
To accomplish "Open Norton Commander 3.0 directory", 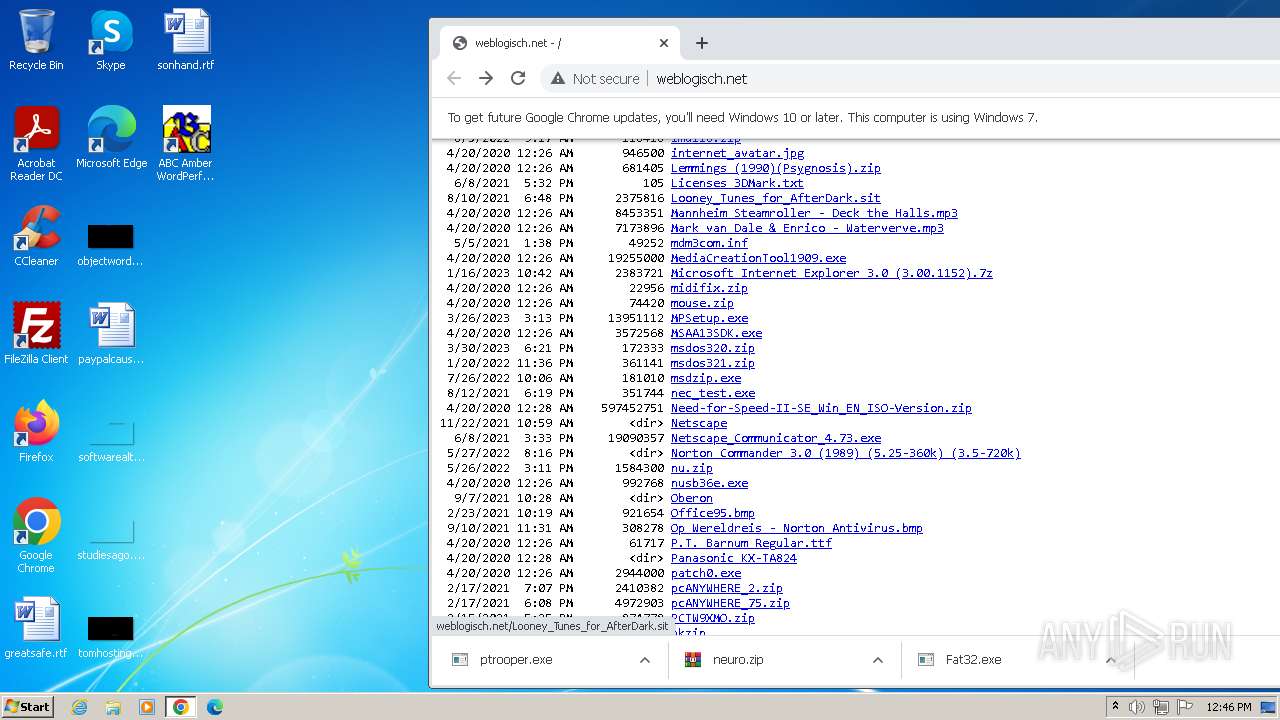I will tap(846, 453).
